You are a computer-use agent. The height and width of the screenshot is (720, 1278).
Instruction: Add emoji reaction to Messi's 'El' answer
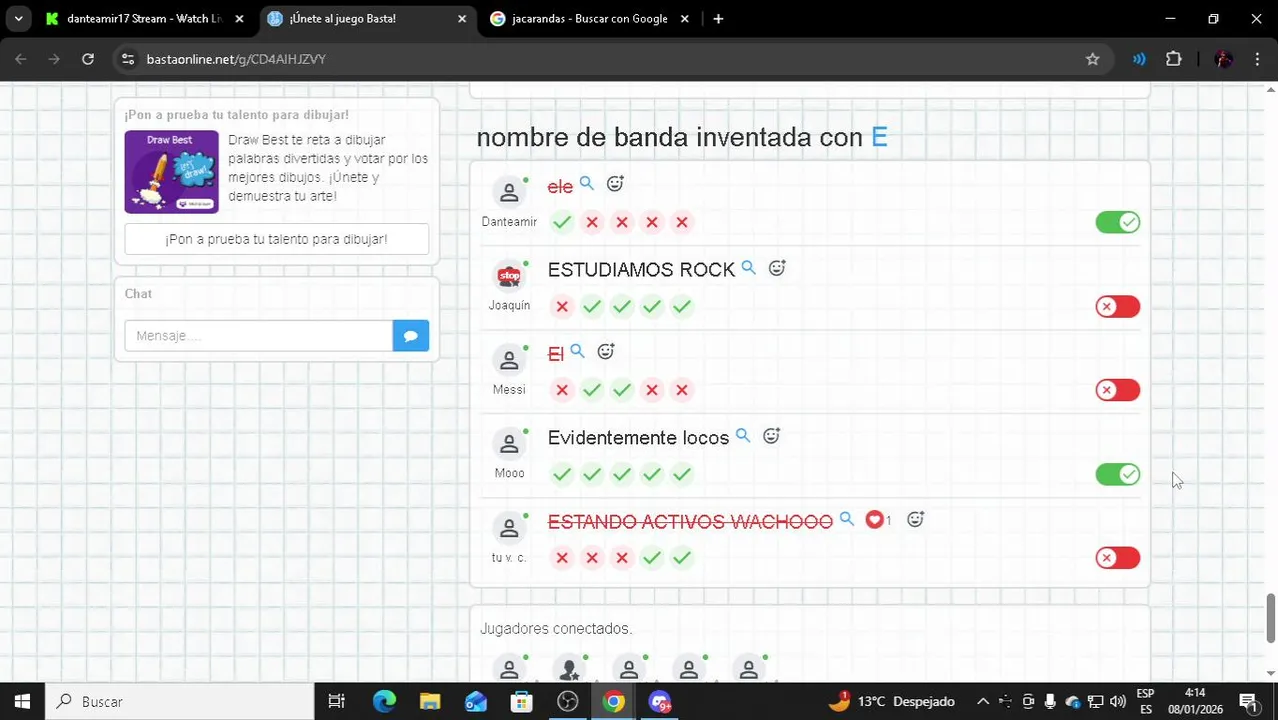605,352
